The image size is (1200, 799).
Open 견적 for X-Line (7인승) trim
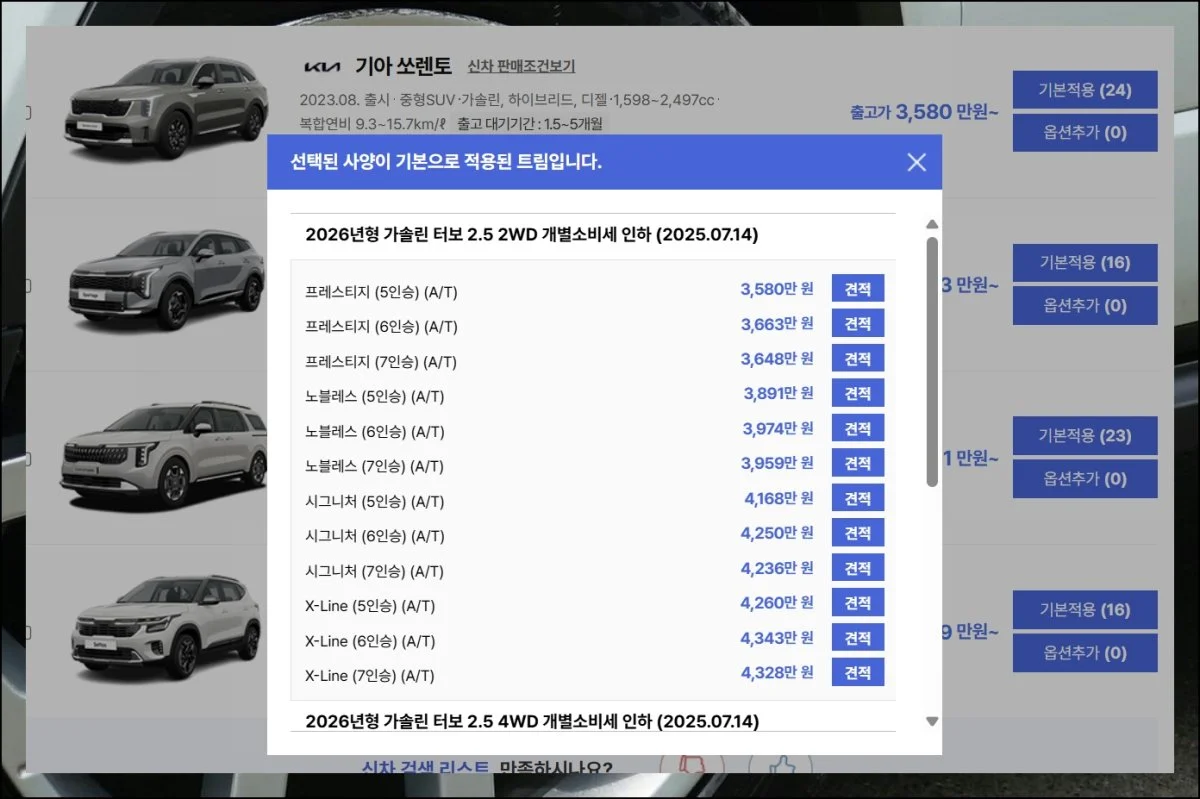tap(857, 672)
